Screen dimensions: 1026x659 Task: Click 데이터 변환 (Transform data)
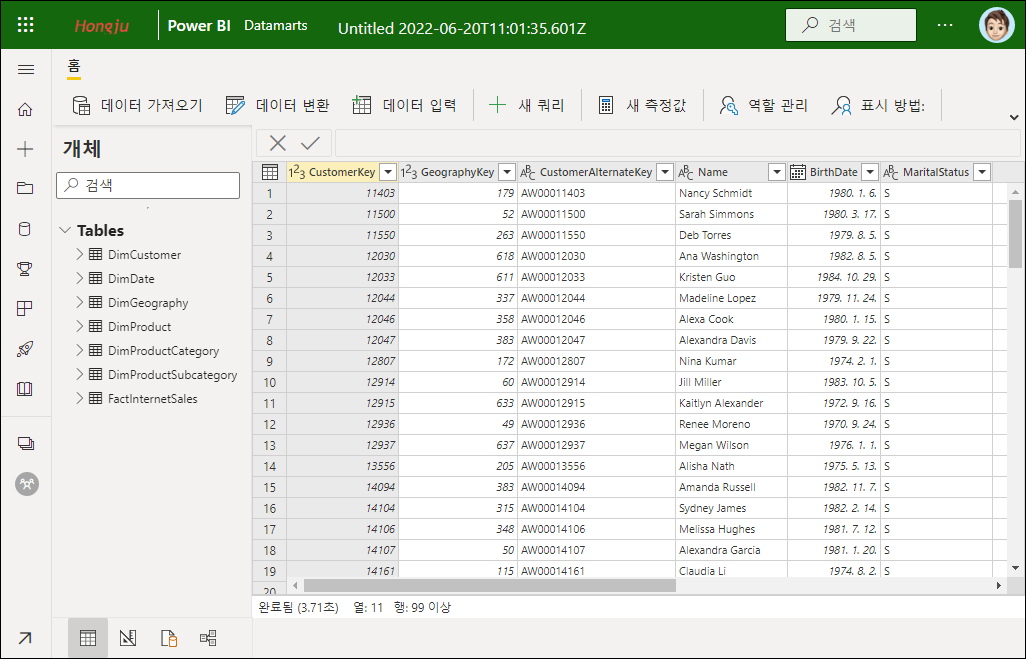[277, 105]
